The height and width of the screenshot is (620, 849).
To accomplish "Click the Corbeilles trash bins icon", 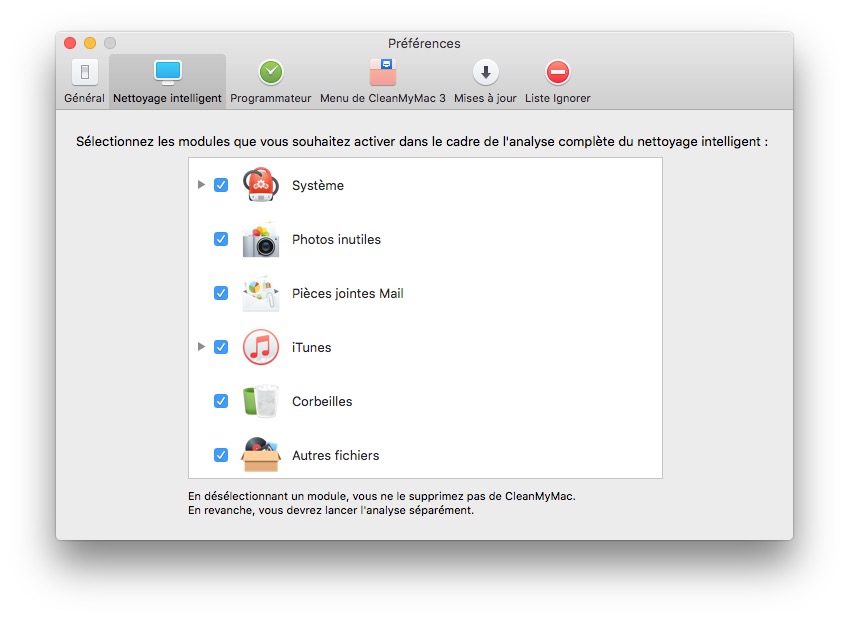I will pos(260,401).
